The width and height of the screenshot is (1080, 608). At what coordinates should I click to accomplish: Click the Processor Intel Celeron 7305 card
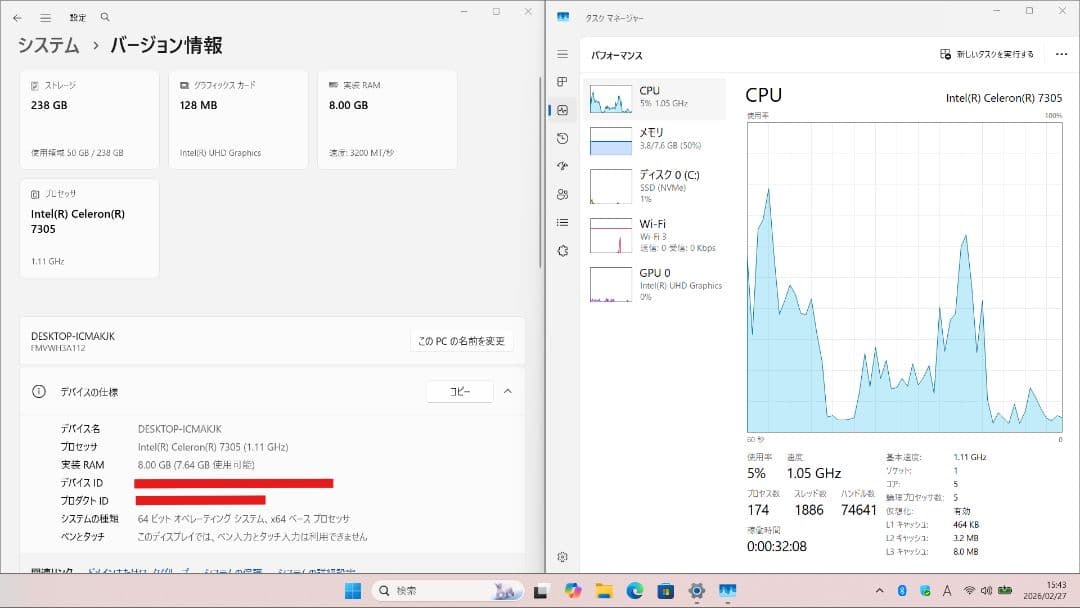[90, 229]
